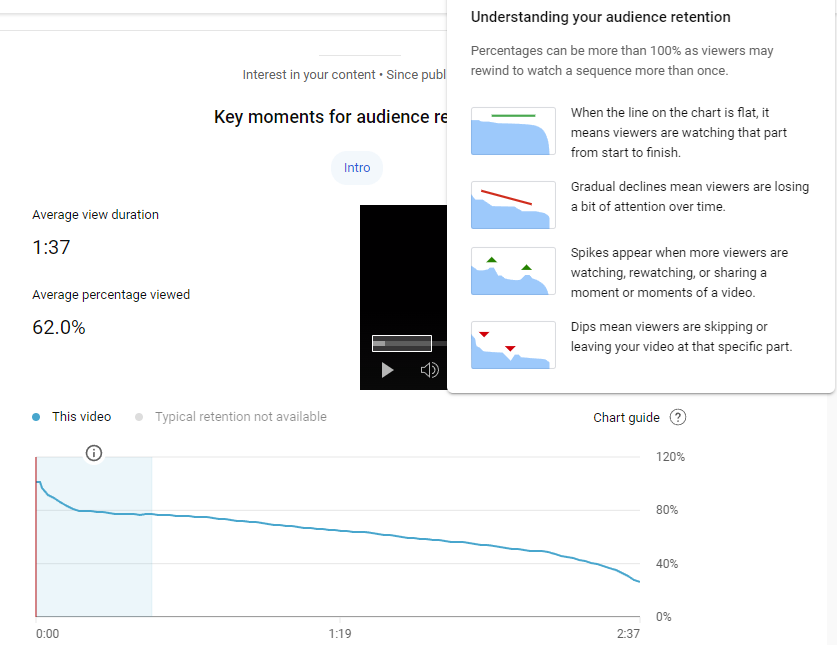Image resolution: width=837 pixels, height=645 pixels.
Task: Click the 2:37 timestamp on the chart axis
Action: [626, 633]
